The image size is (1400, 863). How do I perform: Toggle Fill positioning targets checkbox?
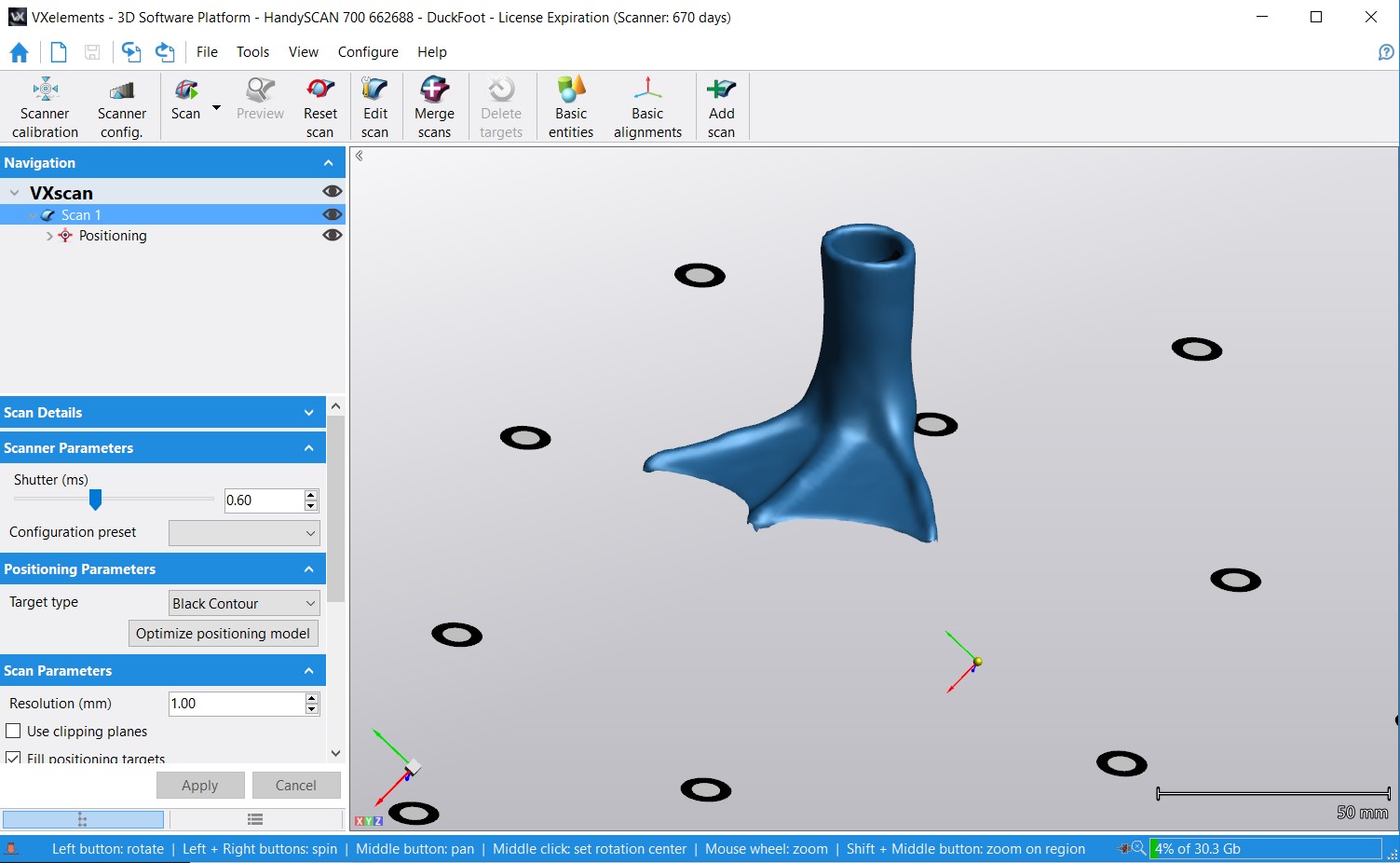click(x=14, y=759)
